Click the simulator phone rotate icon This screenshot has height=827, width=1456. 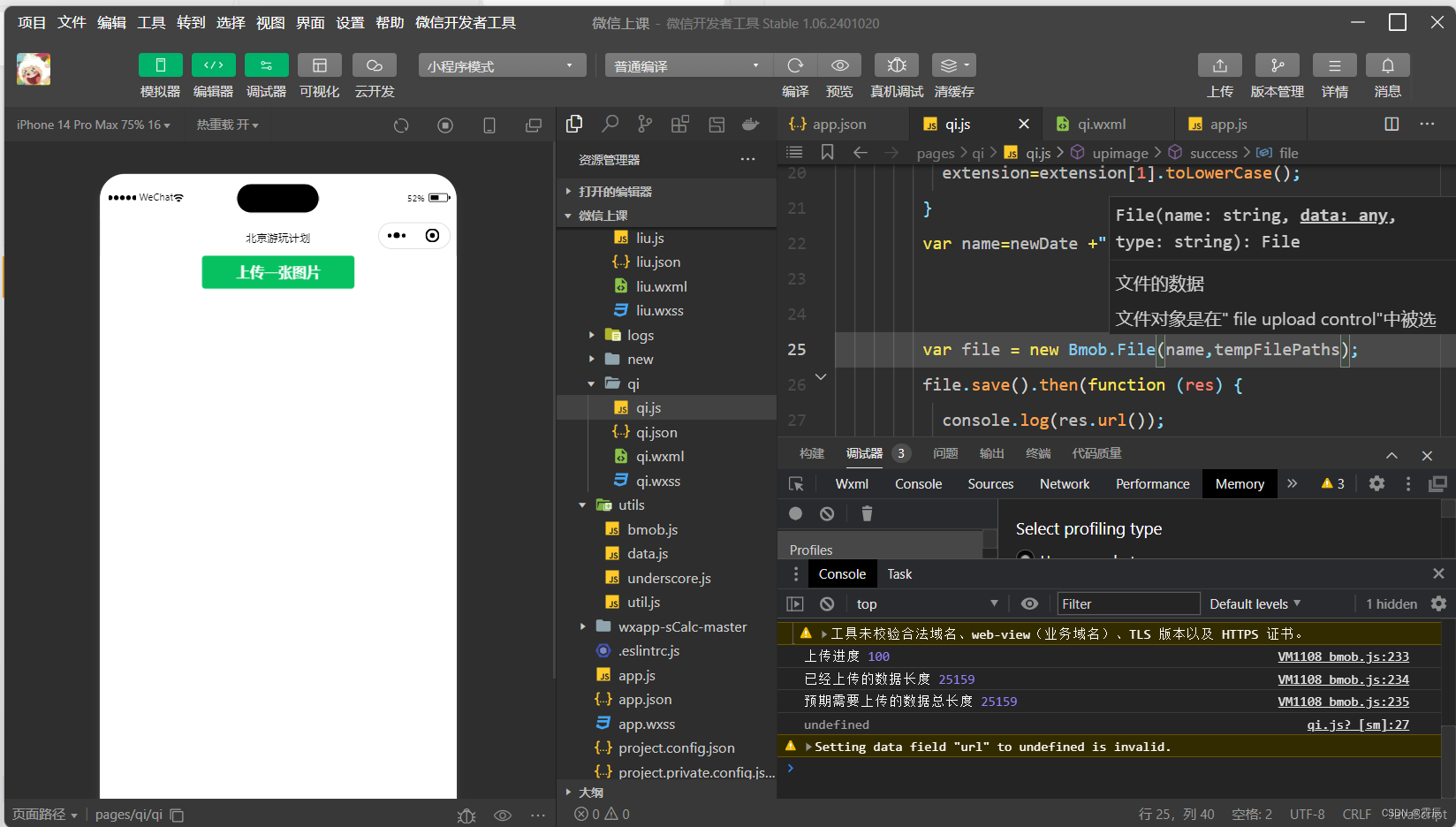point(489,125)
